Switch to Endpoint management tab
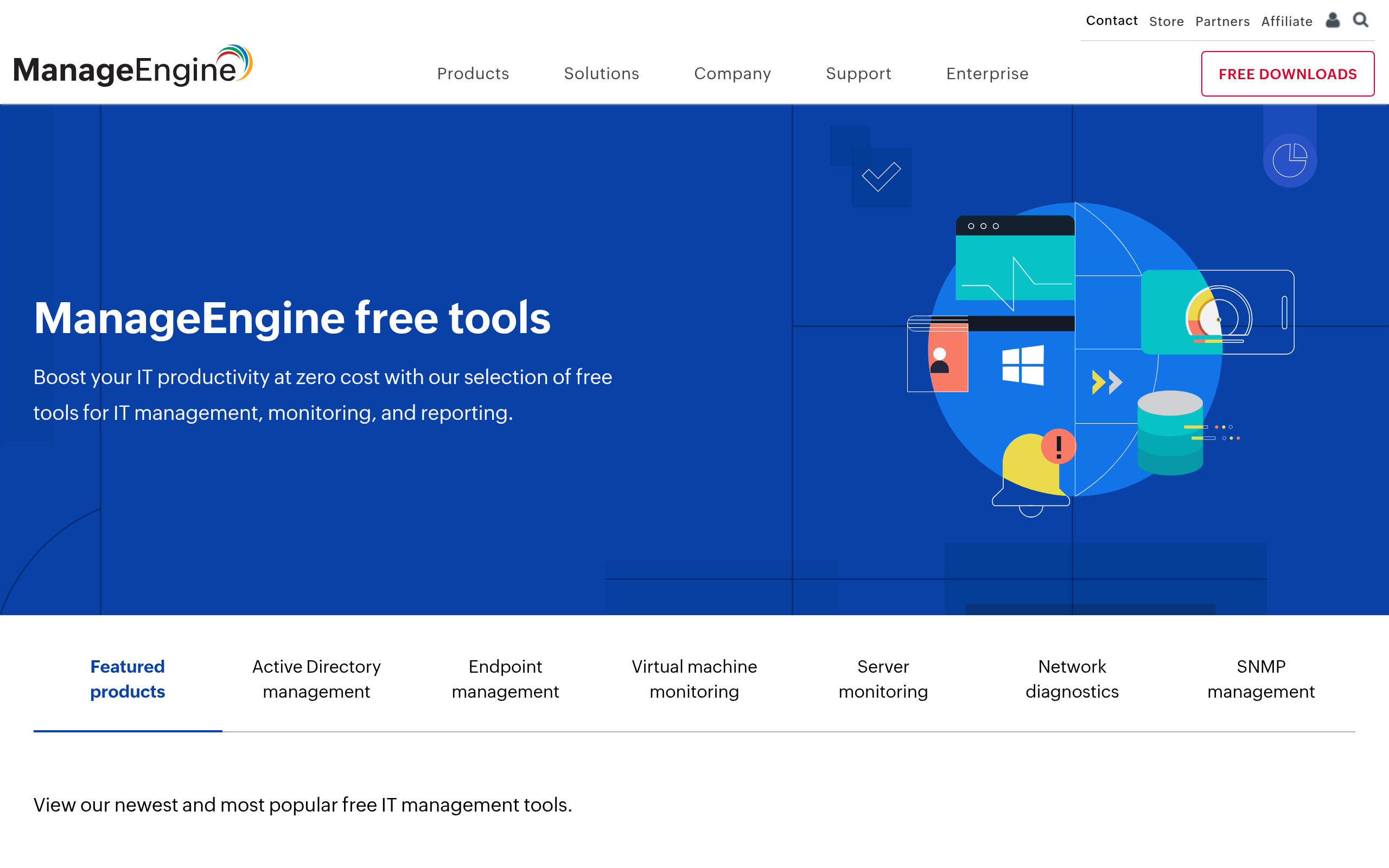Image resolution: width=1389 pixels, height=868 pixels. tap(505, 679)
